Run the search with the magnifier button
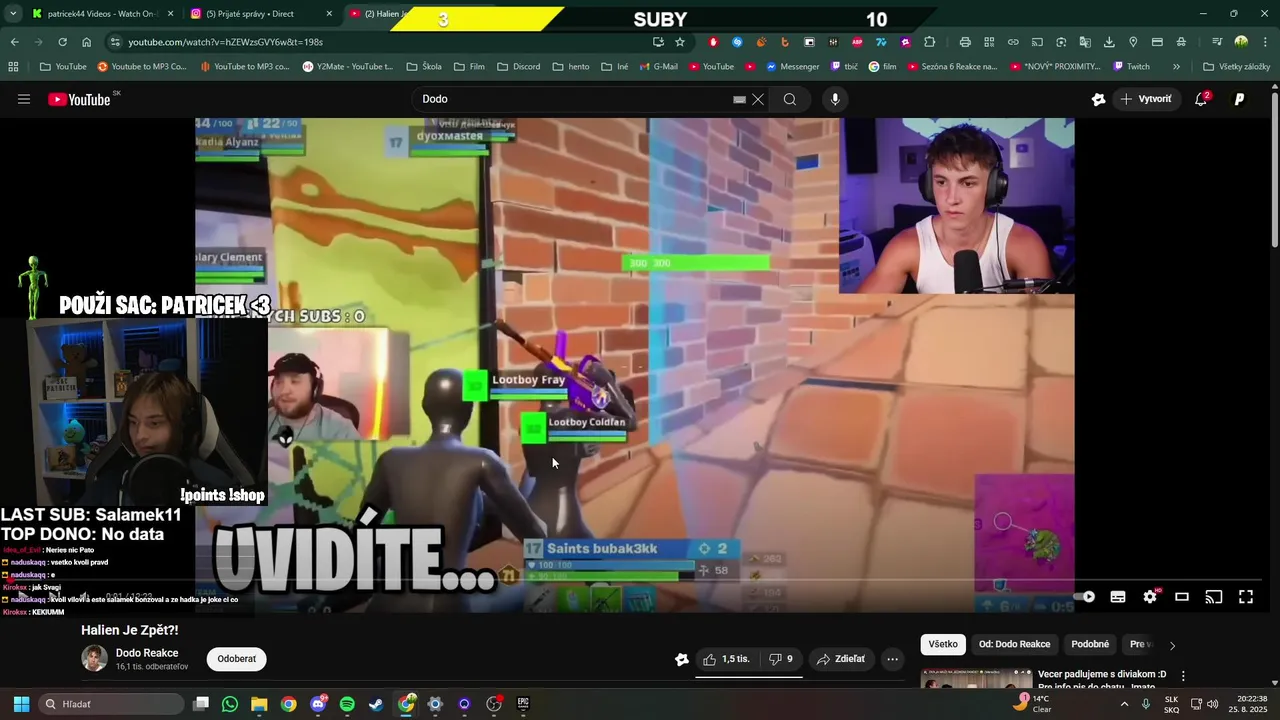 pos(790,99)
